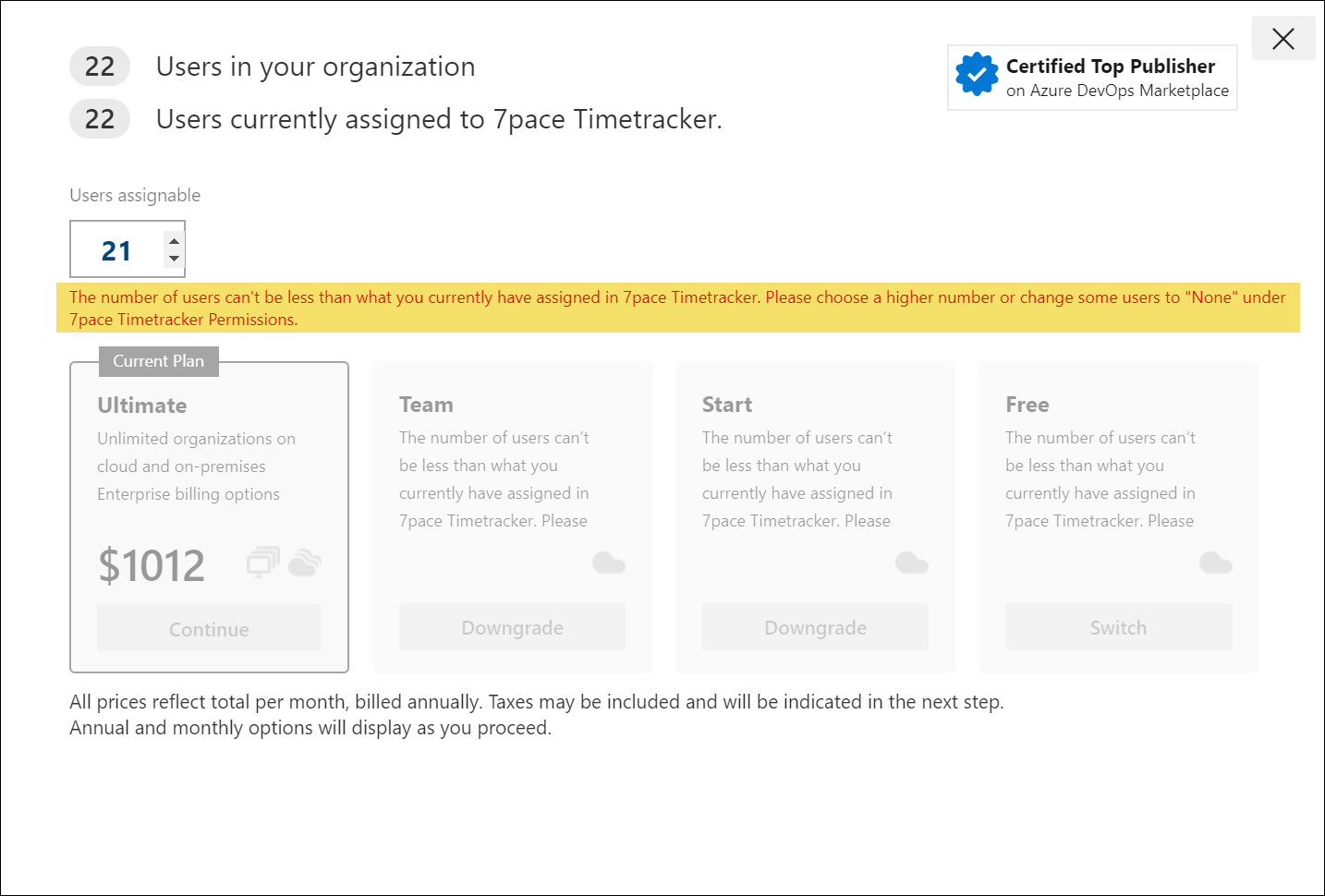1325x896 pixels.
Task: Increase users assignable with up arrow
Action: 174,240
